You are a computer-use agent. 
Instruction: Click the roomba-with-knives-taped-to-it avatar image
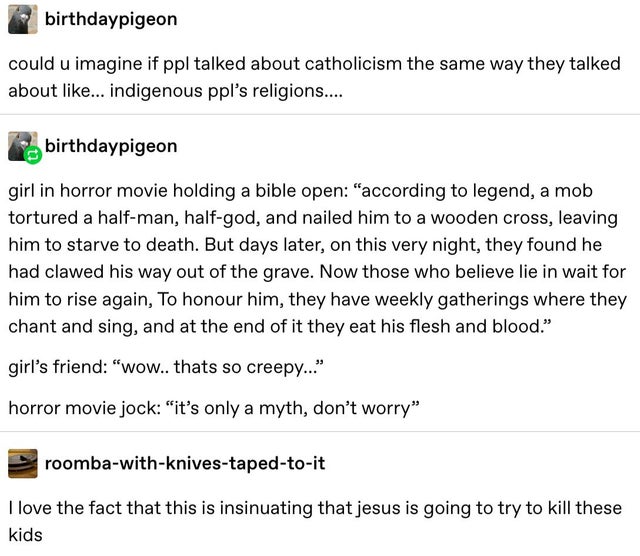click(x=25, y=462)
